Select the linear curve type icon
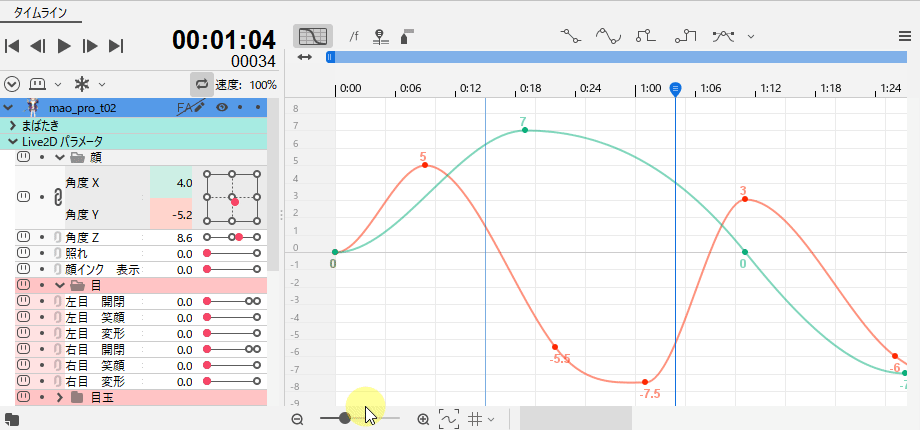 (x=571, y=36)
